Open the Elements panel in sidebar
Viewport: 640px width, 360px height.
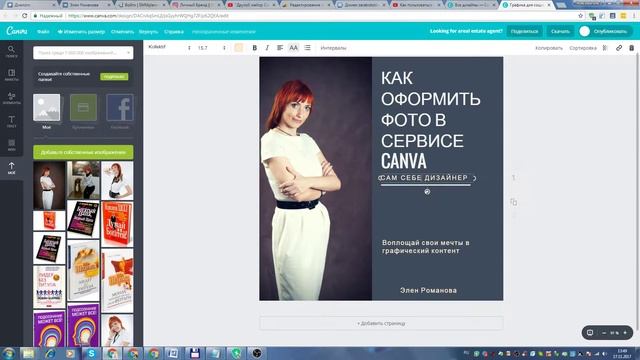(x=11, y=98)
